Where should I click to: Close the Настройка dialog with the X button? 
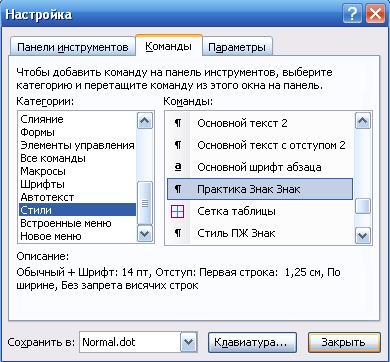click(x=375, y=14)
